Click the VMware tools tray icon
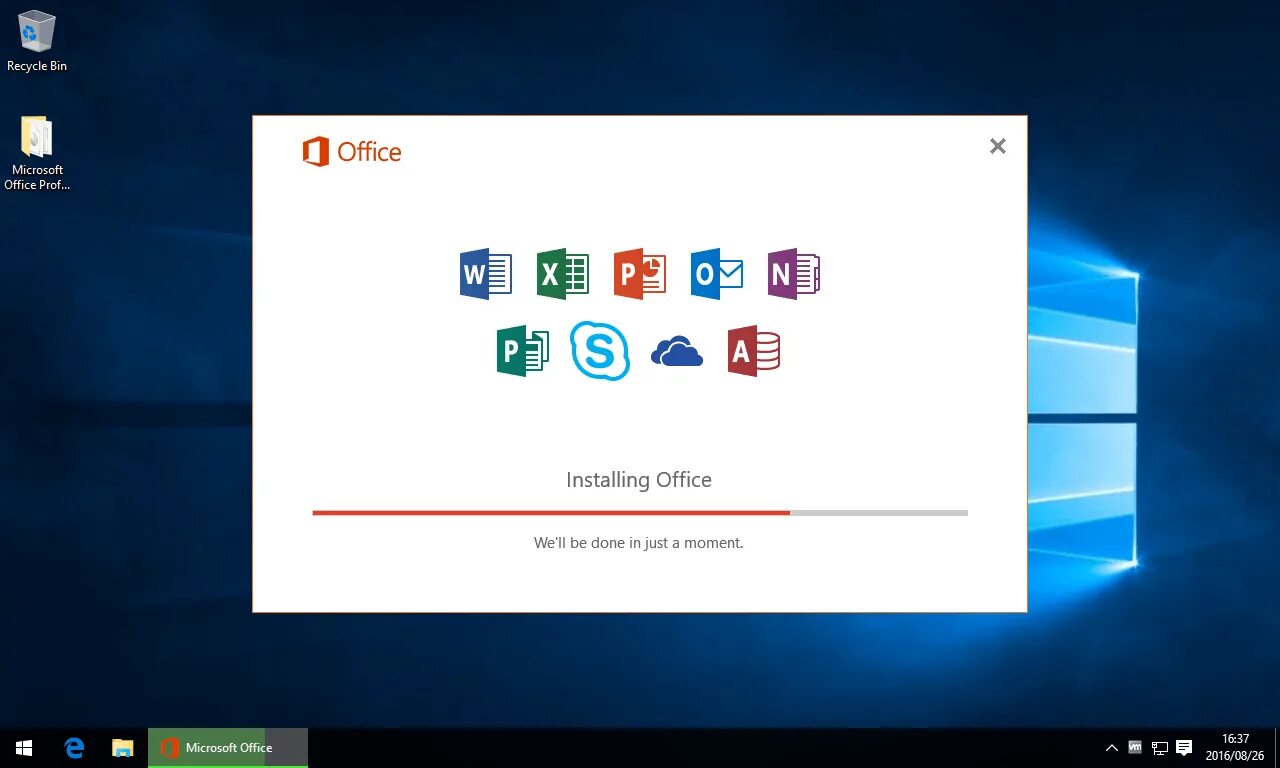The image size is (1280, 768). 1135,747
